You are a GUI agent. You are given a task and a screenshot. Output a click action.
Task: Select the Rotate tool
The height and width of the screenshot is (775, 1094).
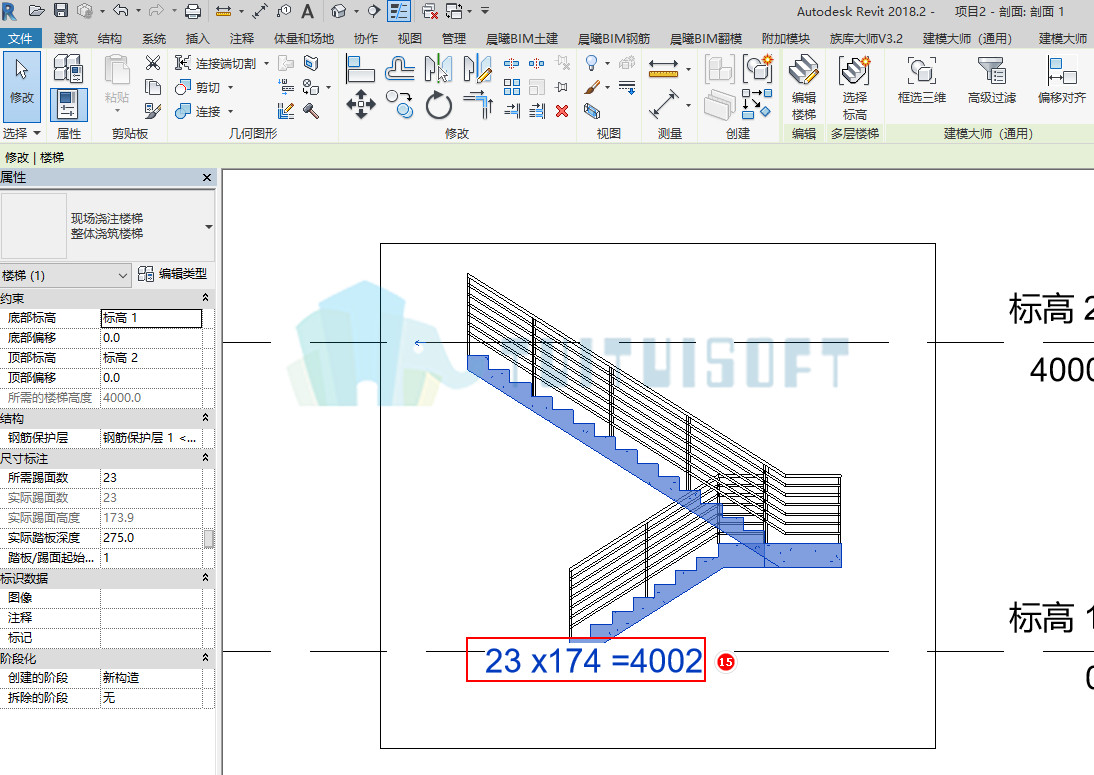coord(439,105)
